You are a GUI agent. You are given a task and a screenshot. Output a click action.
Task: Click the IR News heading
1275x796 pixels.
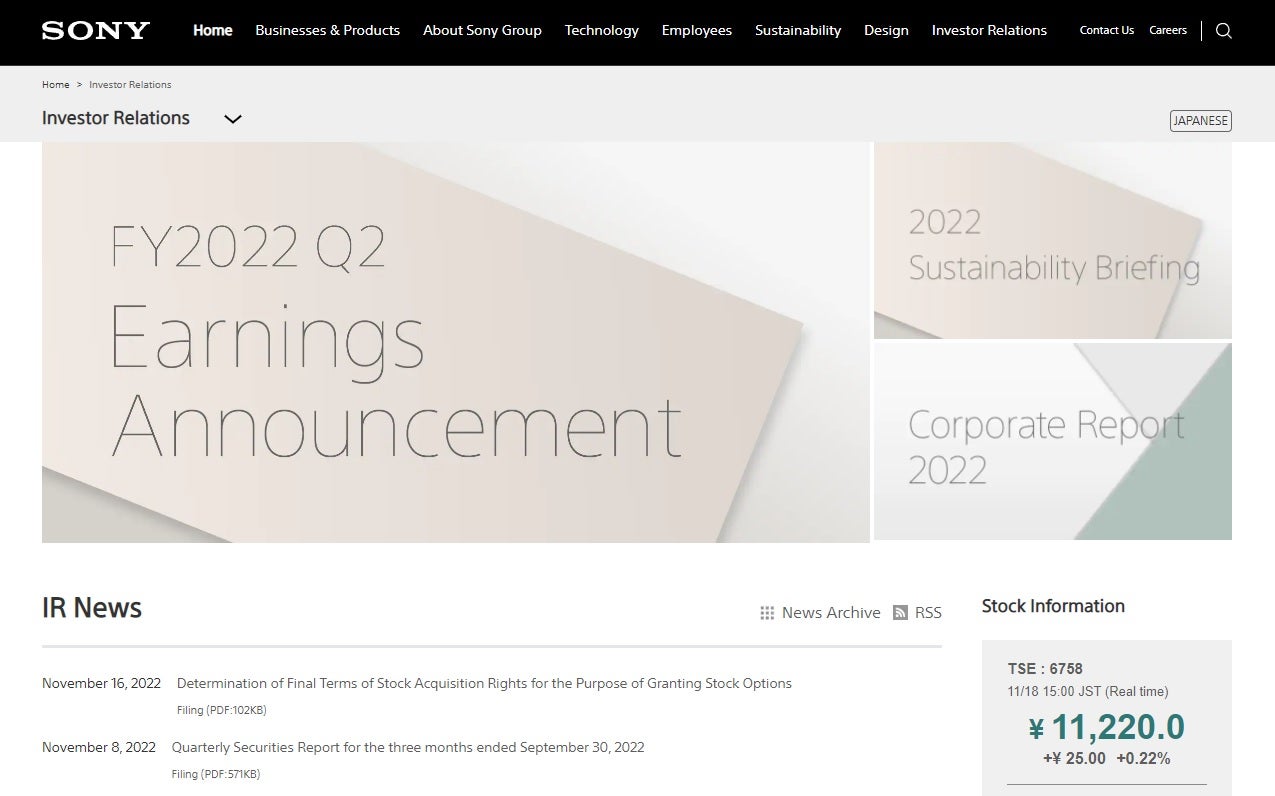(x=92, y=608)
